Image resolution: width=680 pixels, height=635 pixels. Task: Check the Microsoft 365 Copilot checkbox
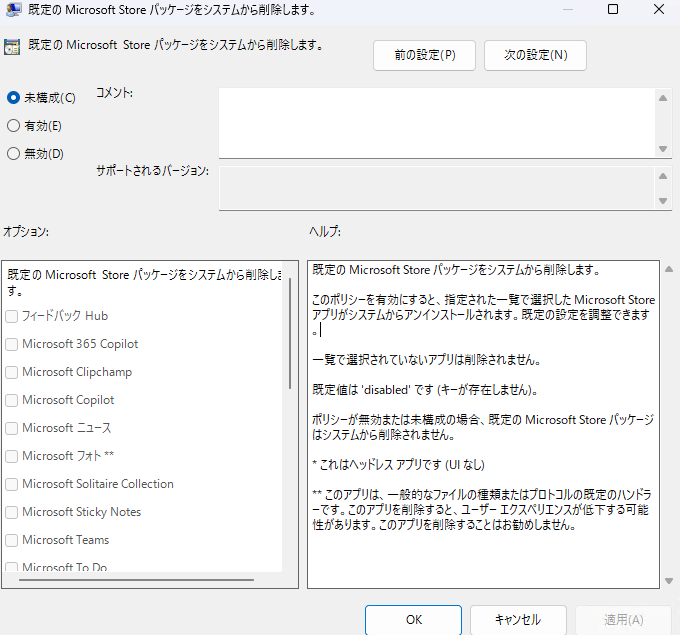12,344
